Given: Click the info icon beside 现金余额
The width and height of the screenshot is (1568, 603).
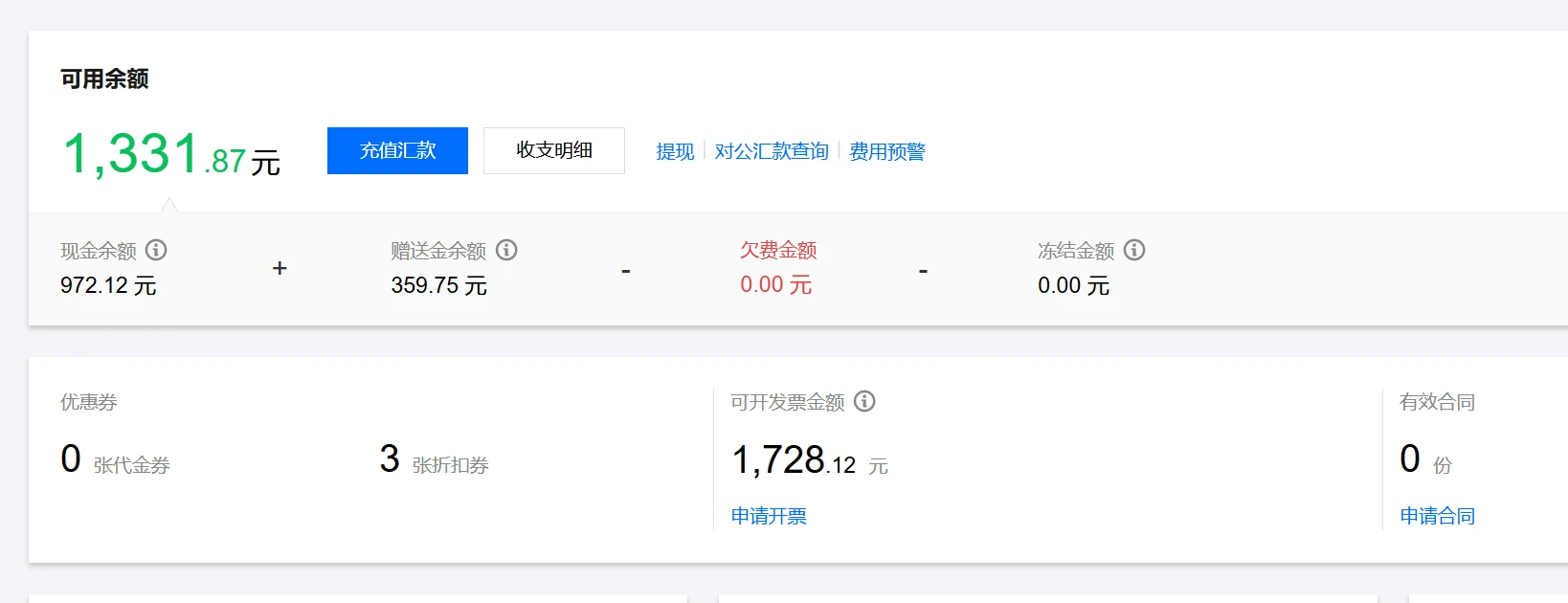Looking at the screenshot, I should click(x=156, y=250).
